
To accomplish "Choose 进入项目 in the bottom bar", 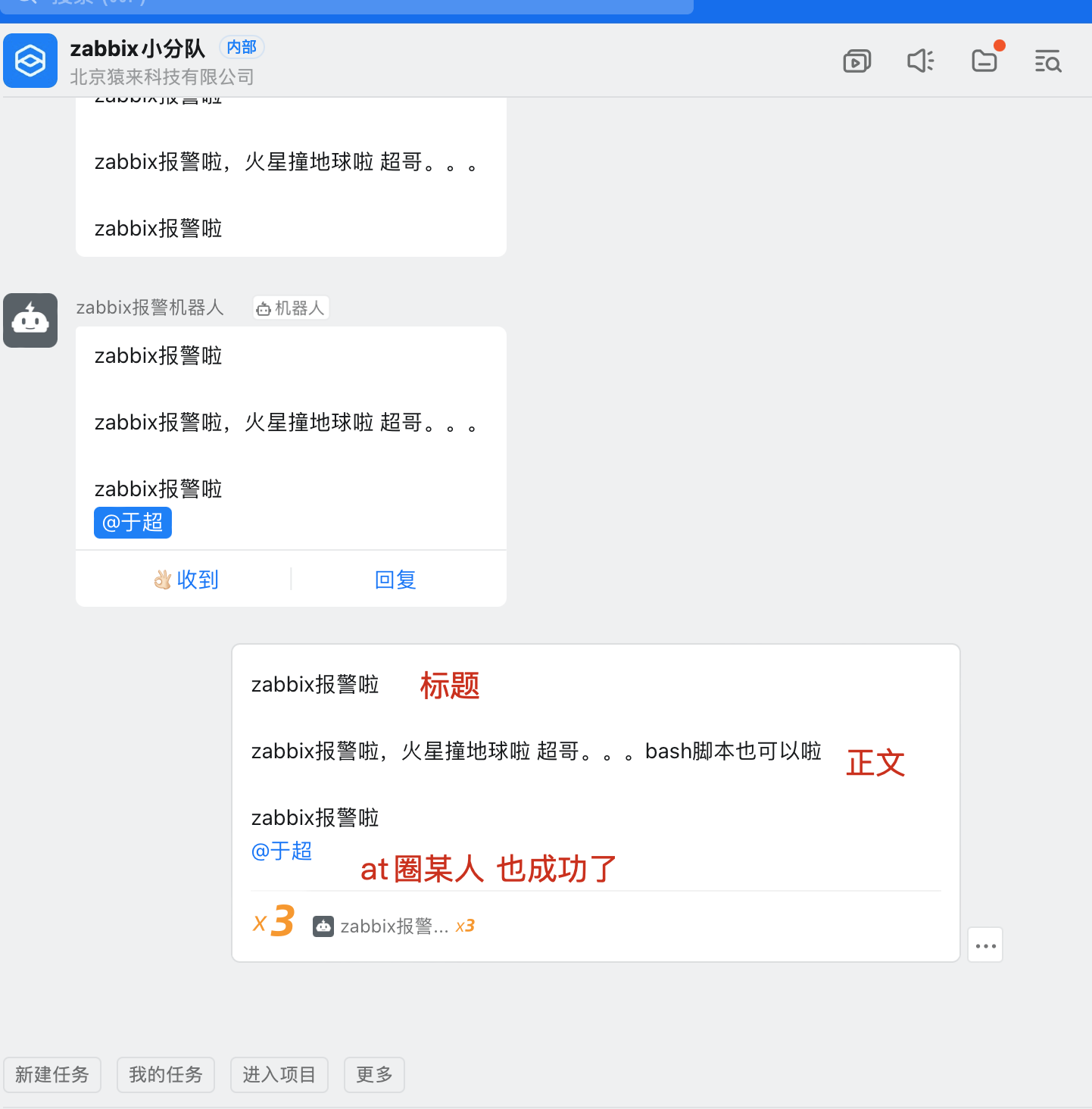I will [x=279, y=1075].
